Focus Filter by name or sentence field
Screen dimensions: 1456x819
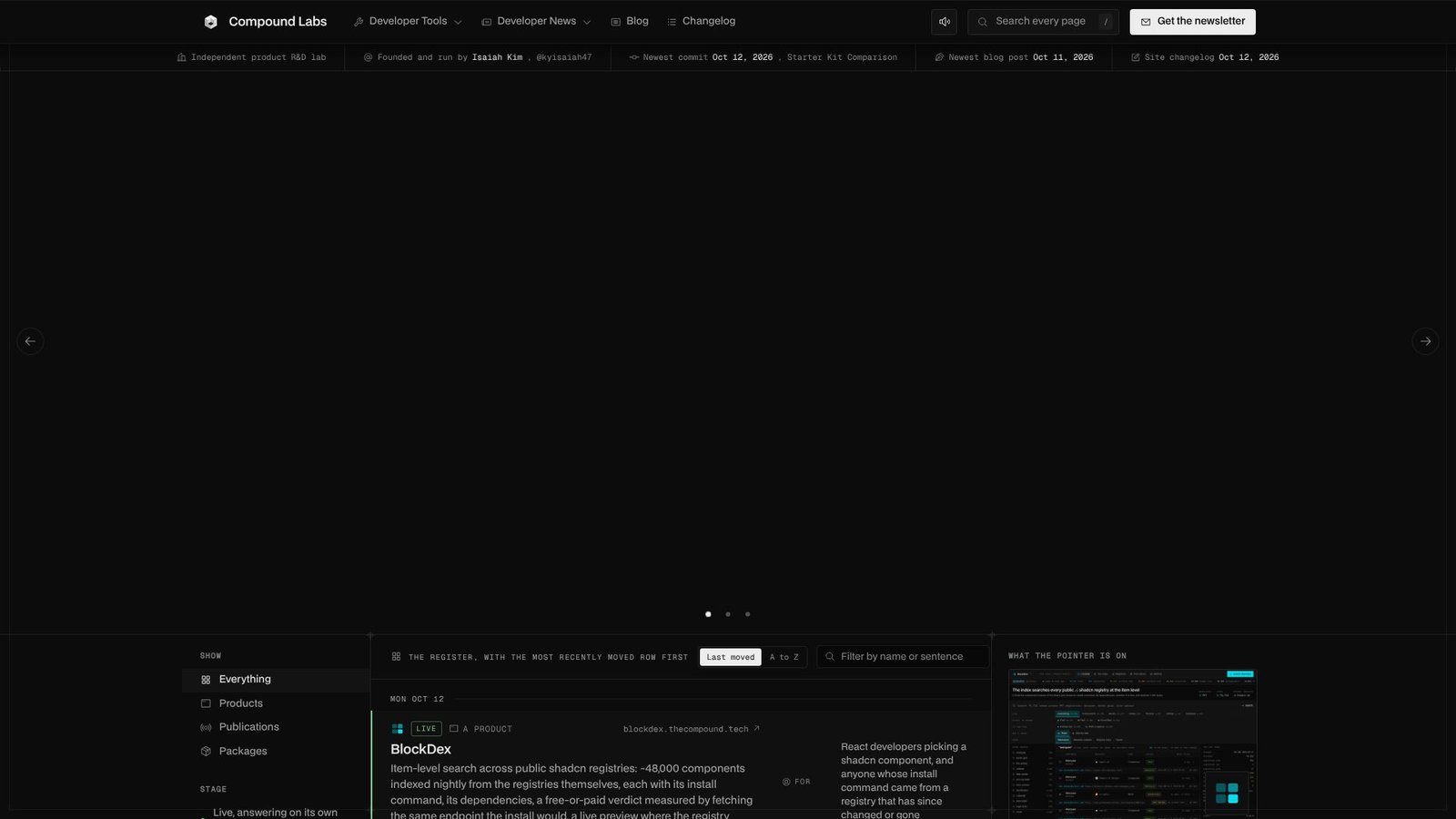[903, 656]
